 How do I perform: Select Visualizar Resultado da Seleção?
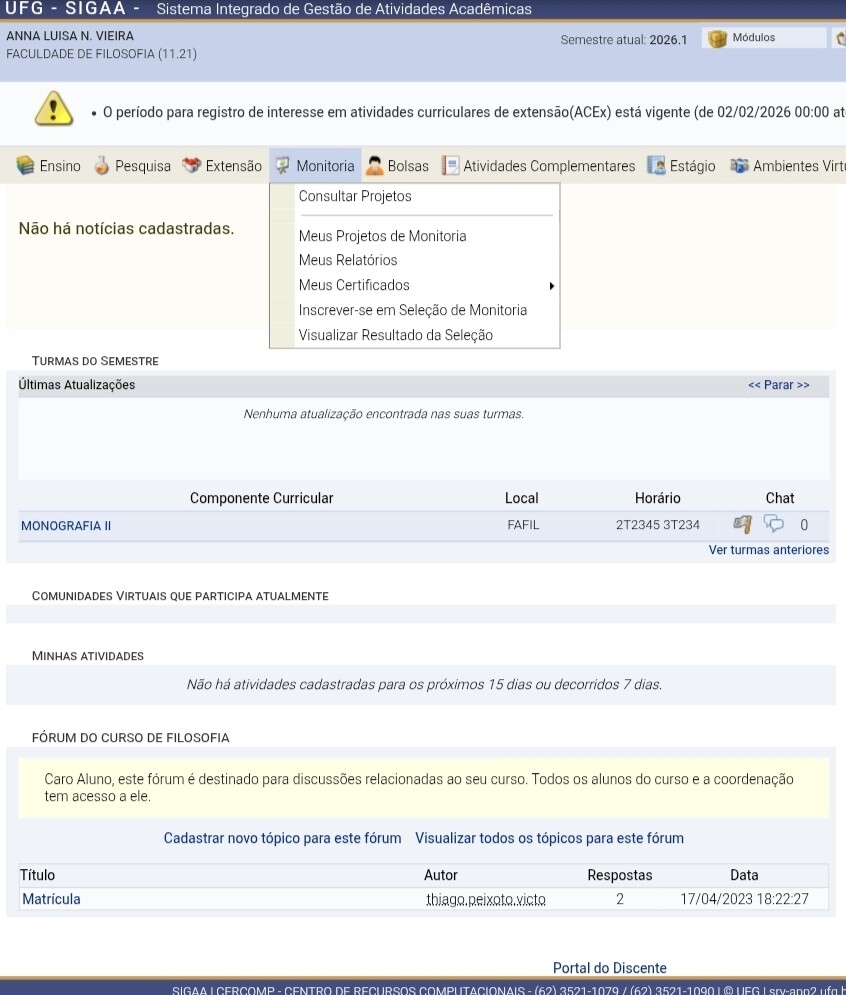pos(395,335)
